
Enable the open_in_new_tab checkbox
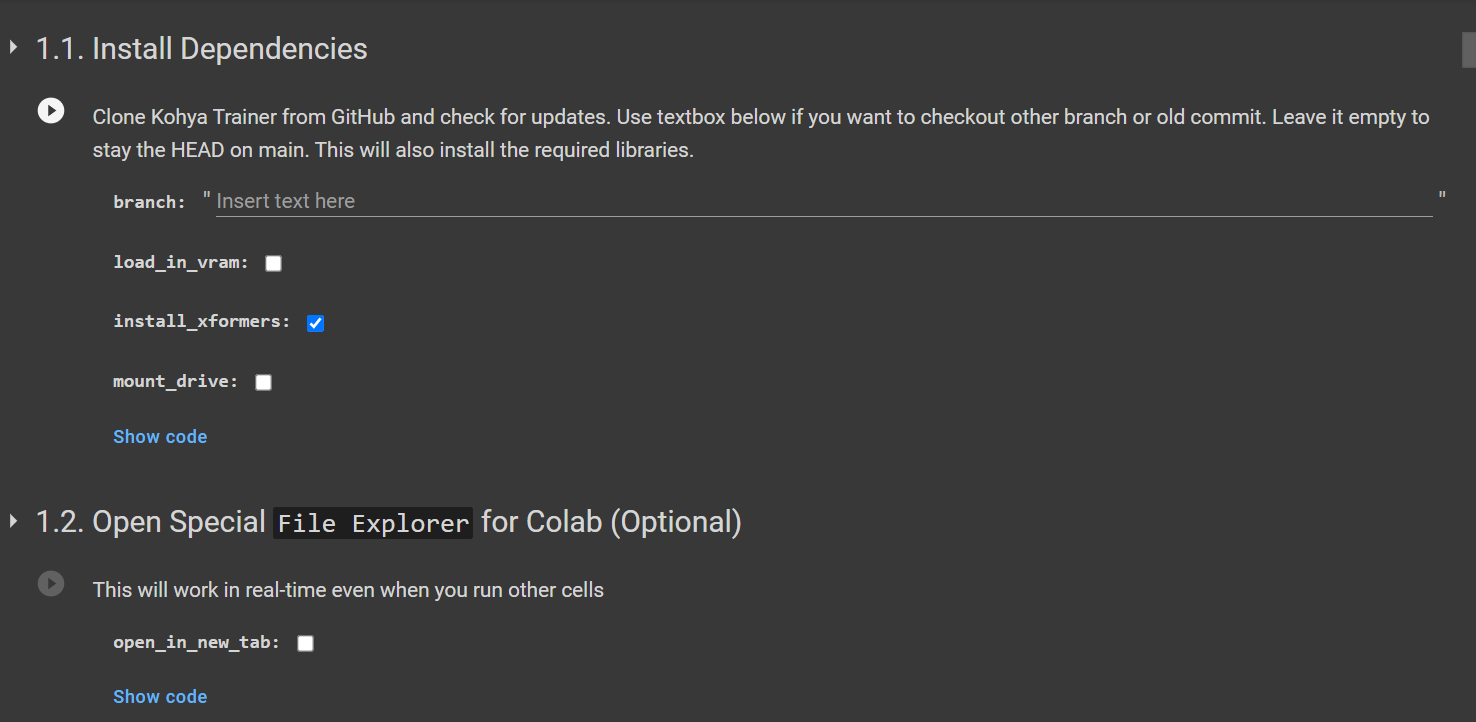tap(305, 643)
